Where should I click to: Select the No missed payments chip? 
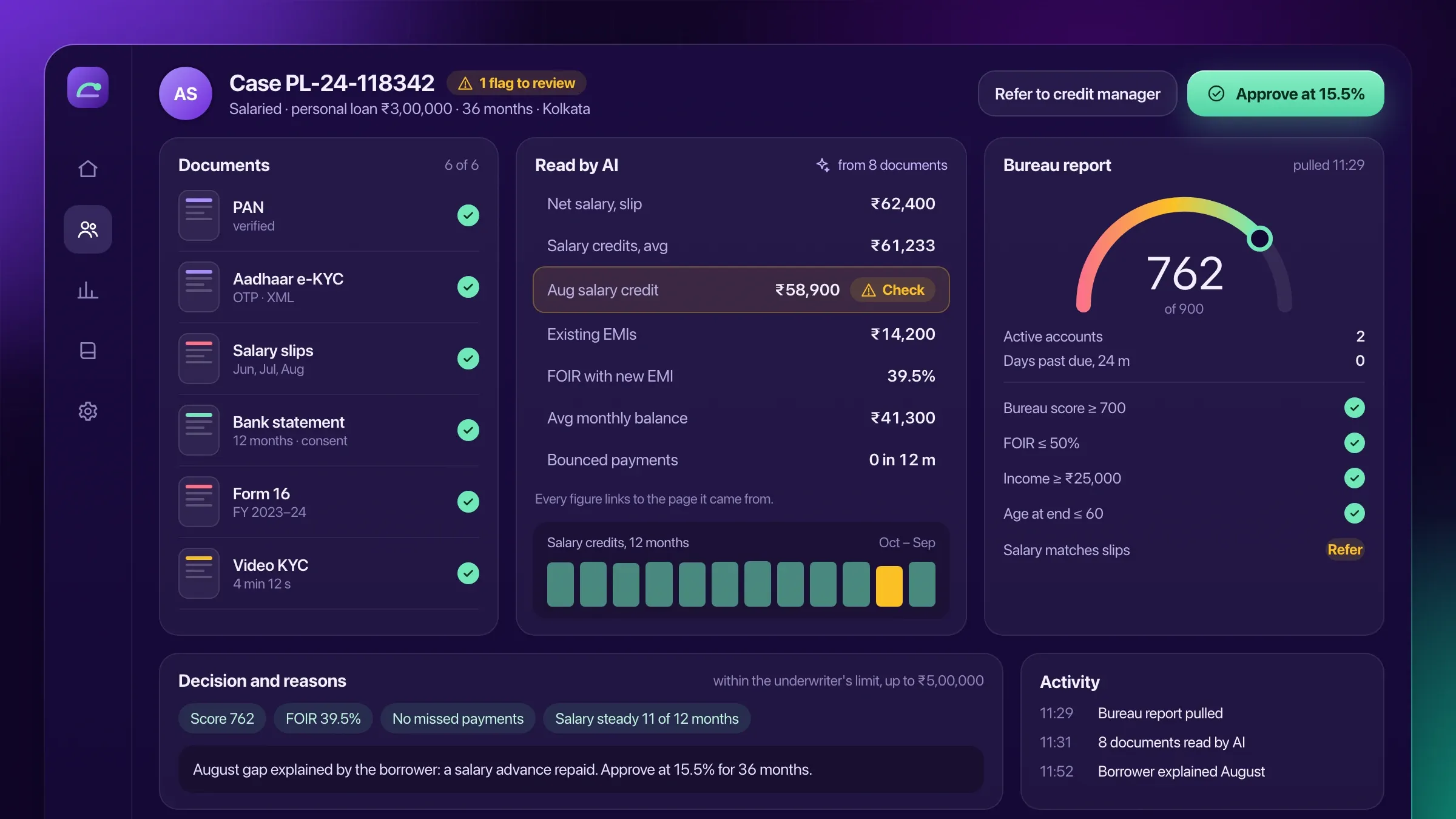click(457, 718)
